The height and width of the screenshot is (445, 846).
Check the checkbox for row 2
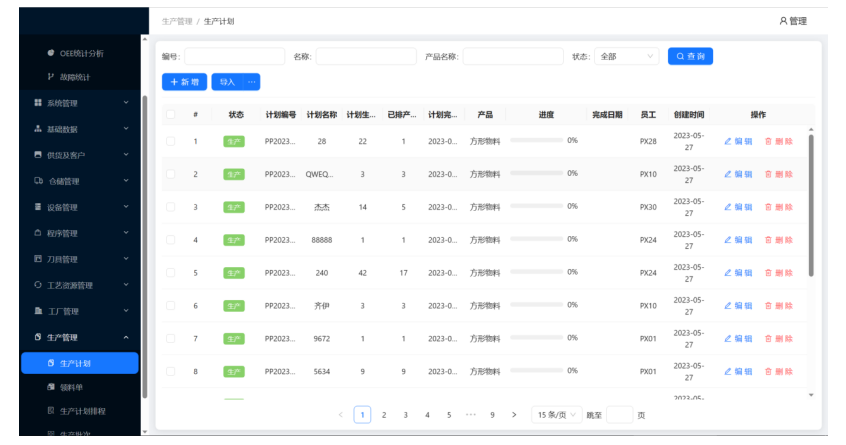pyautogui.click(x=171, y=174)
